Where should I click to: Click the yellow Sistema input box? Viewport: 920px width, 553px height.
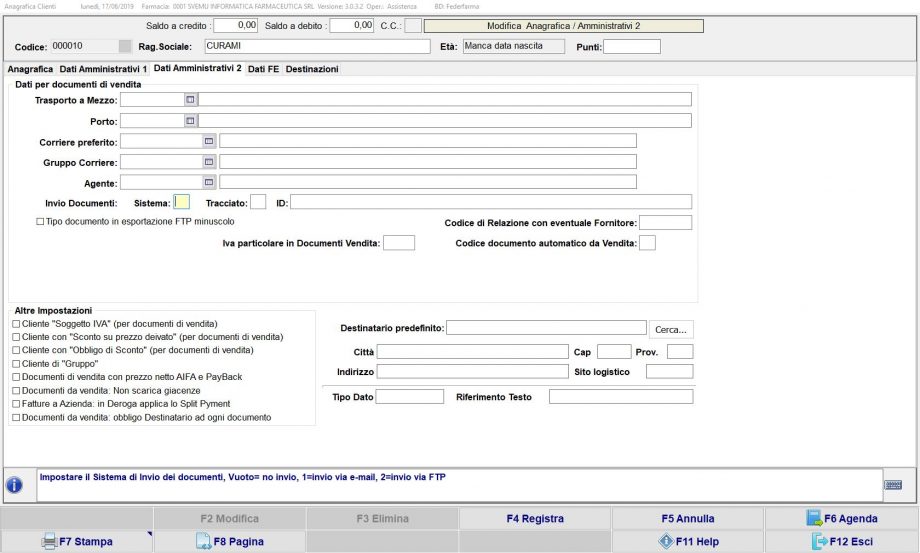click(x=181, y=202)
